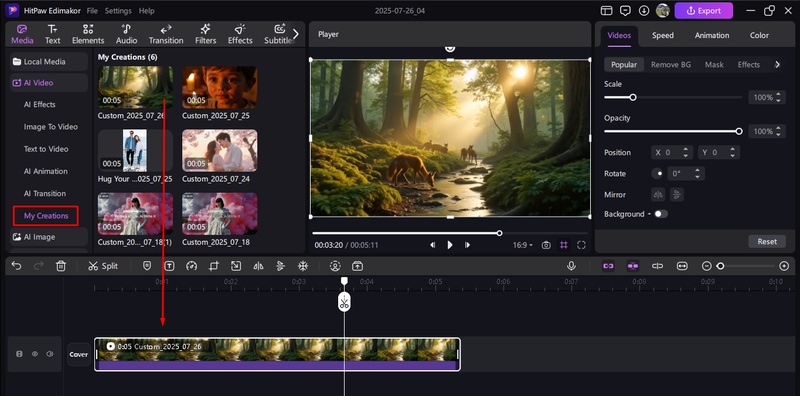Click the Export button
The height and width of the screenshot is (396, 800).
pos(704,11)
